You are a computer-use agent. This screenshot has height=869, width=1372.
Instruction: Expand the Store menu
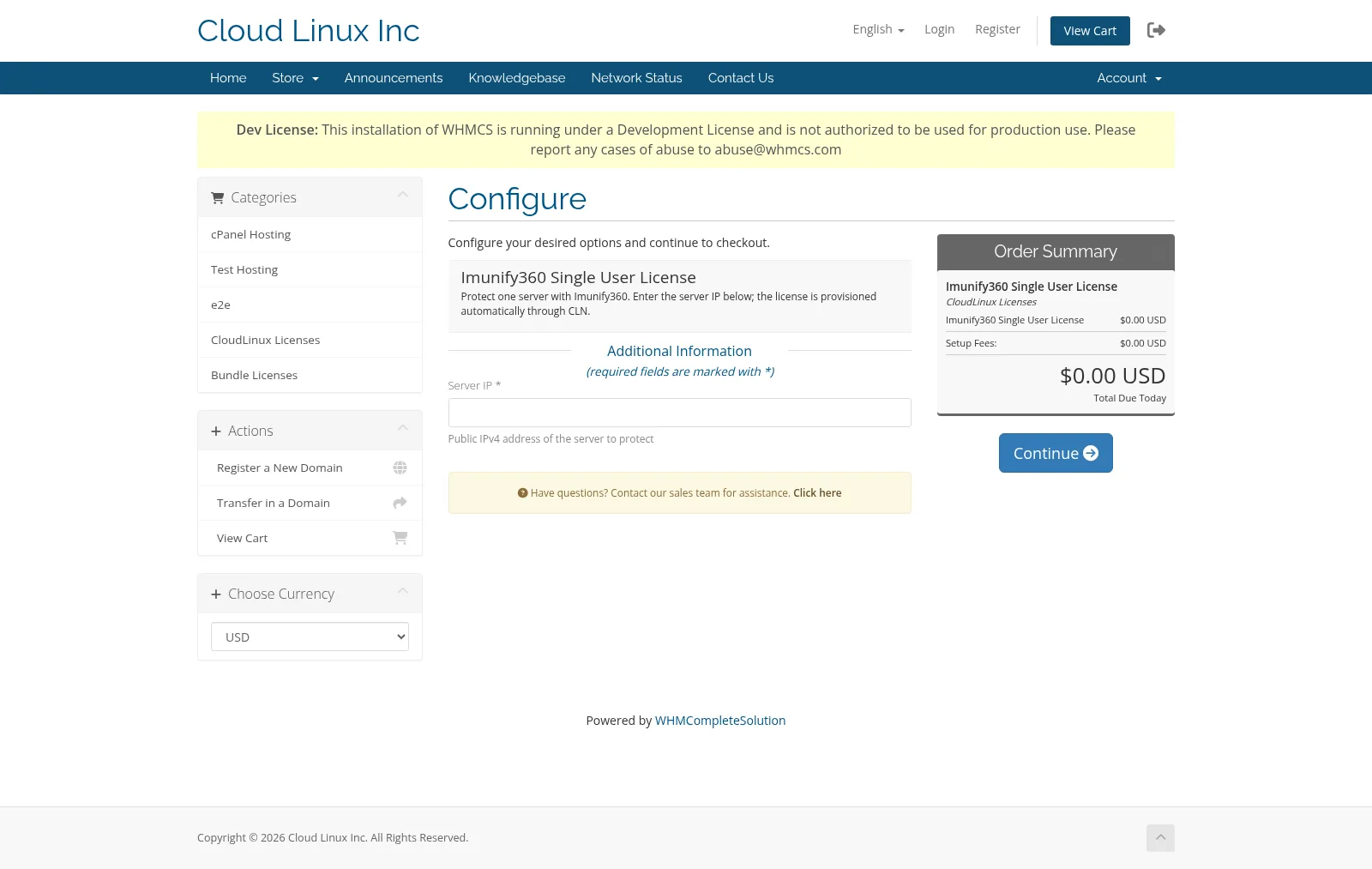[295, 78]
